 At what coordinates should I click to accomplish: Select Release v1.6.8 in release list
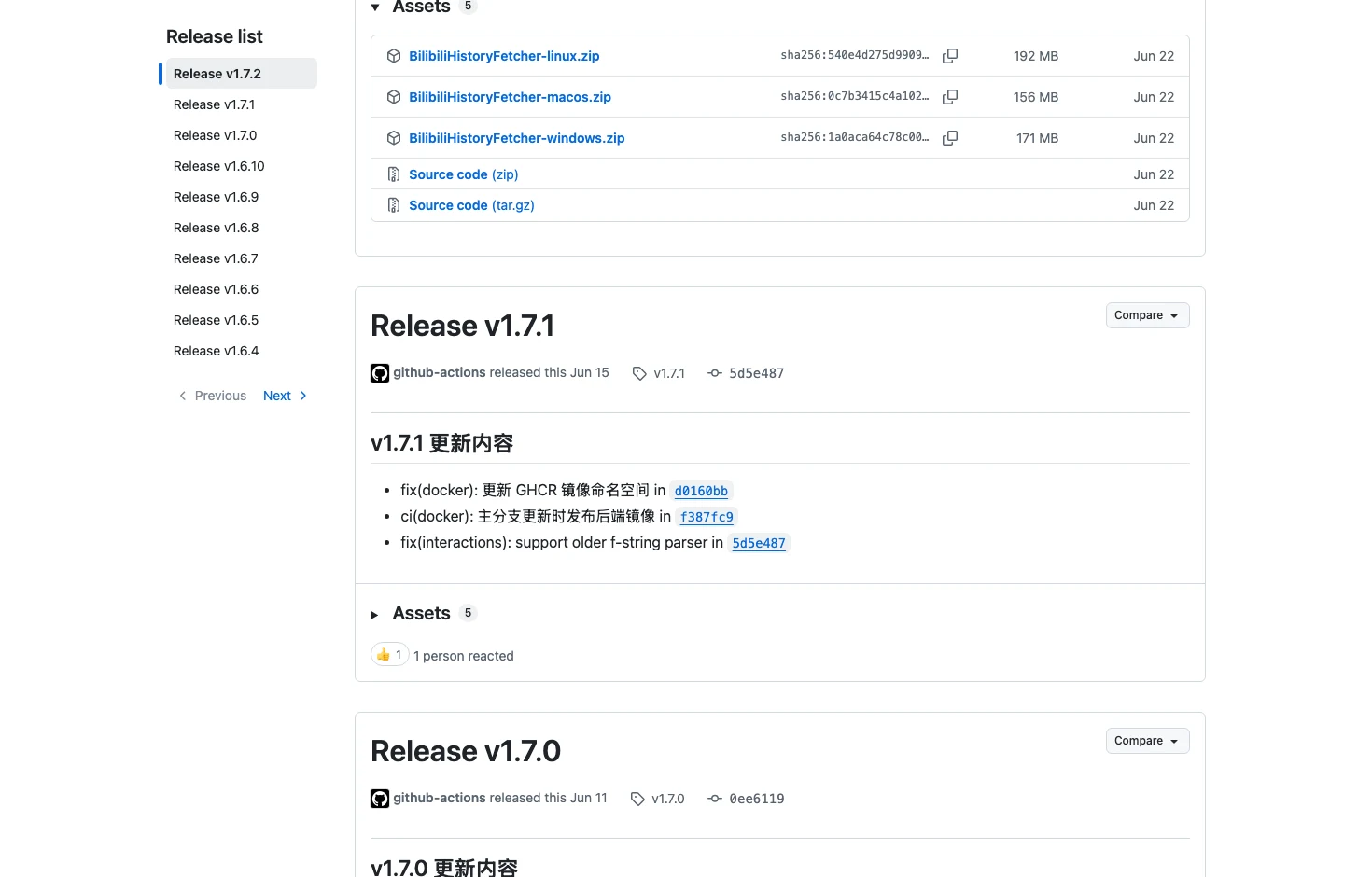click(x=242, y=228)
